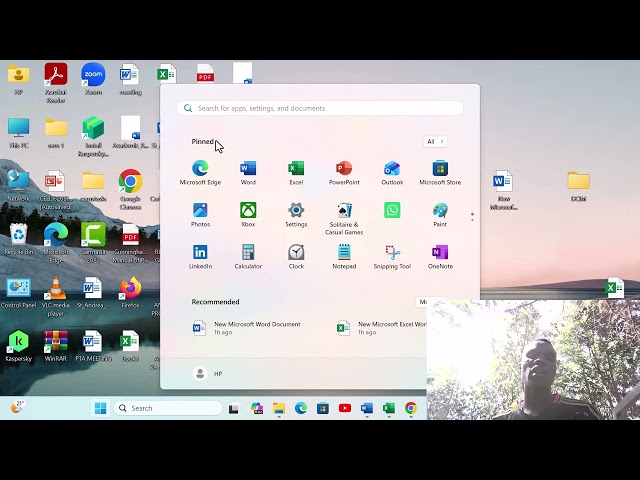640x480 pixels.
Task: Open recommended New Microsoft Word Document
Action: click(247, 328)
